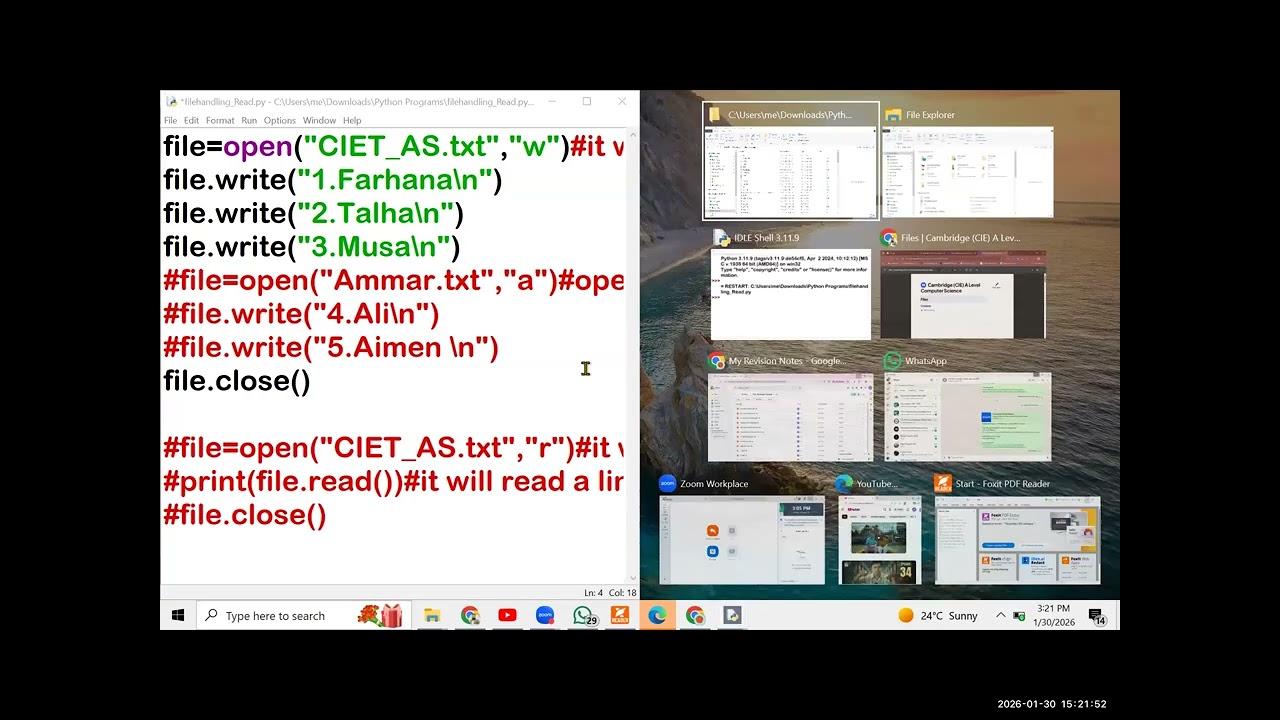Open the Window menu in IDLE editor
Viewport: 1280px width, 720px height.
point(320,120)
